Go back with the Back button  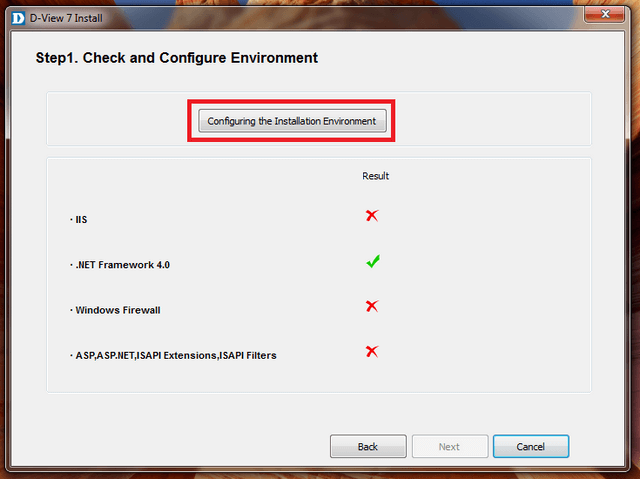click(368, 446)
